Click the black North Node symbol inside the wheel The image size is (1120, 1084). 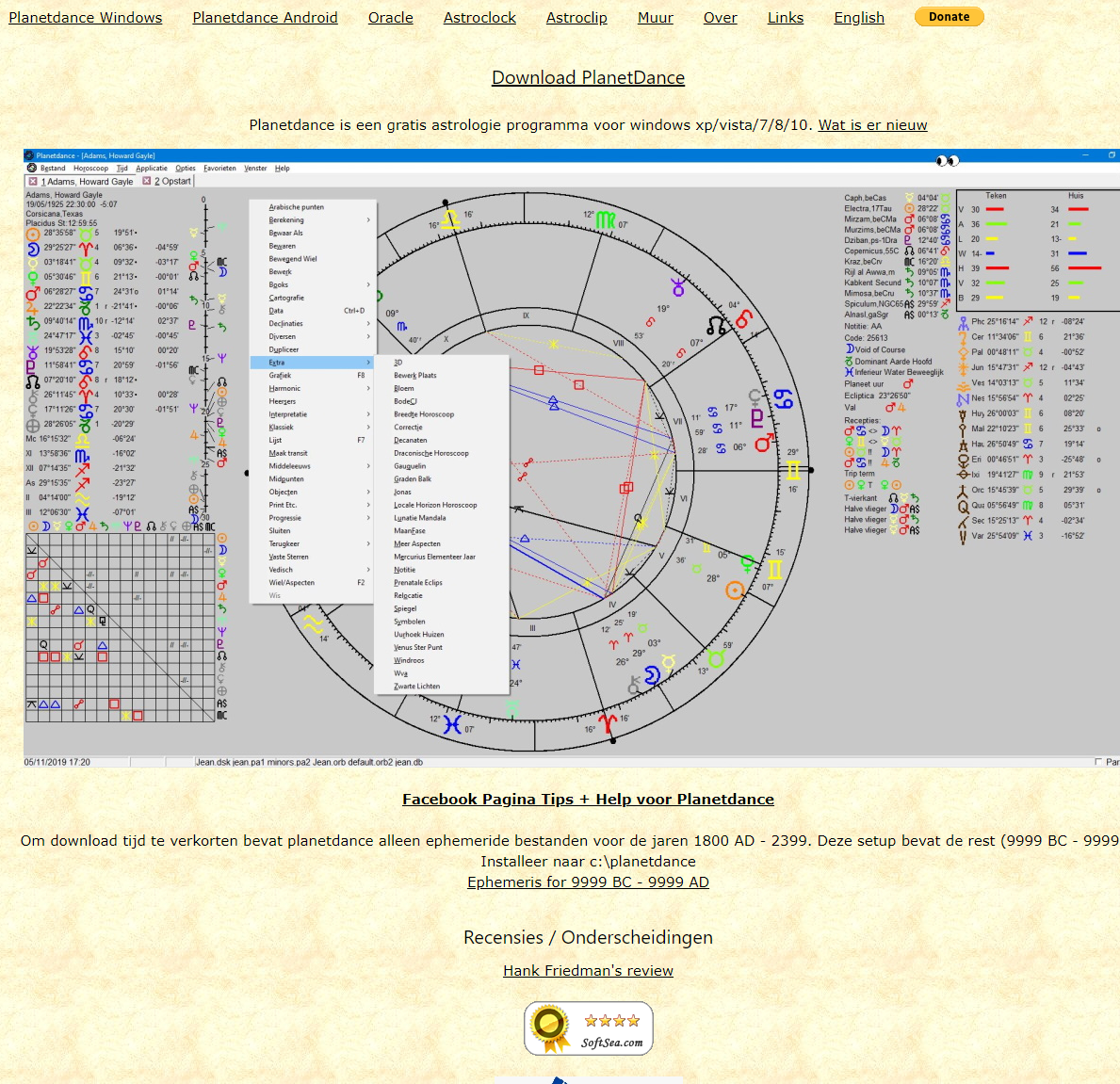716,327
